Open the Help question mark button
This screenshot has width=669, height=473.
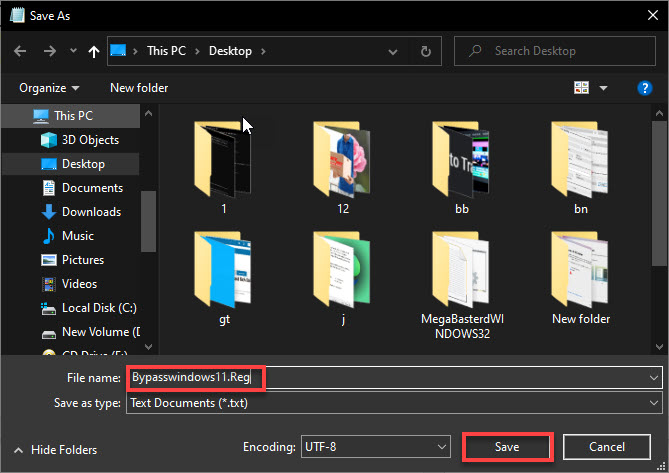coord(645,88)
